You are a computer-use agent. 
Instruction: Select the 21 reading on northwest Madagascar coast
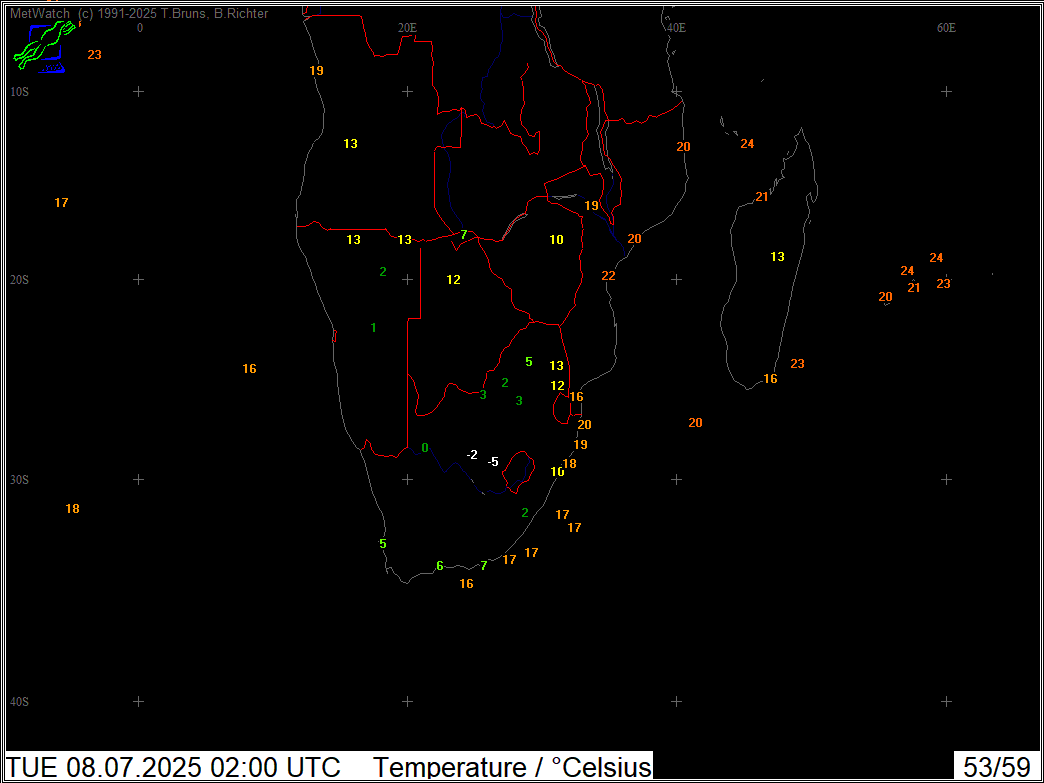click(762, 196)
